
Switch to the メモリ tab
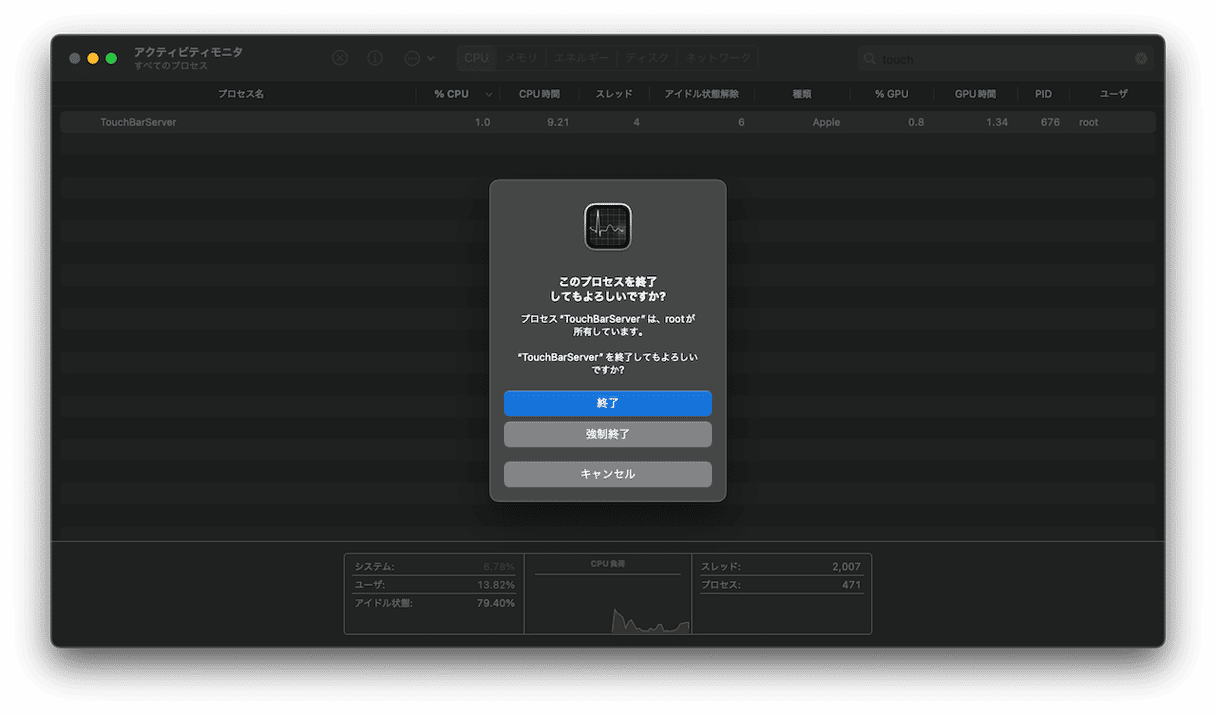pyautogui.click(x=521, y=58)
